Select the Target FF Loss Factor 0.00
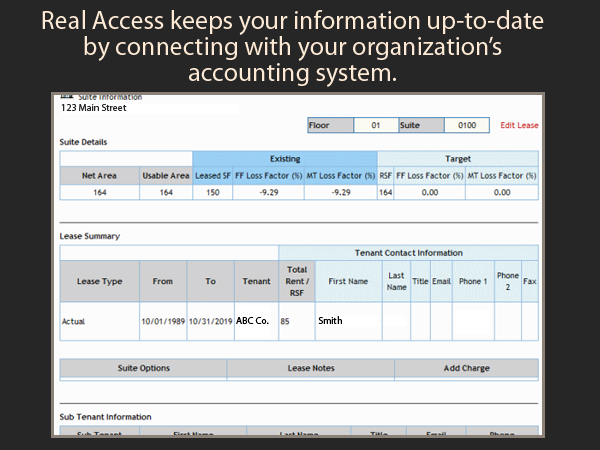 [430, 192]
